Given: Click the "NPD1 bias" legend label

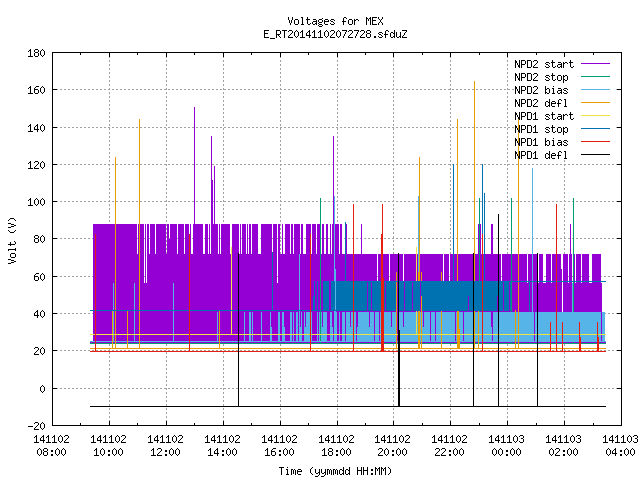Looking at the screenshot, I should pyautogui.click(x=541, y=142).
